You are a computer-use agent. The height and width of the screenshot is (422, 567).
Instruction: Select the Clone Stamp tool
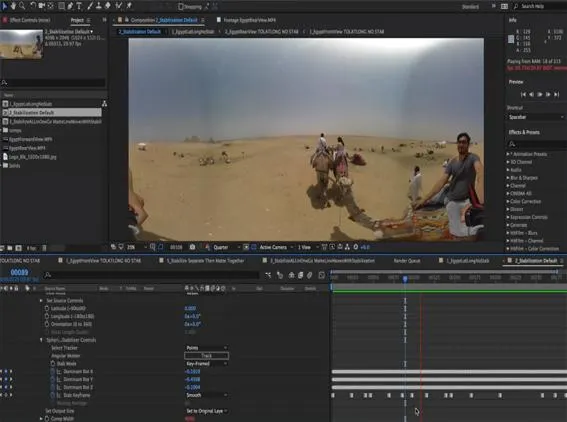98,5
